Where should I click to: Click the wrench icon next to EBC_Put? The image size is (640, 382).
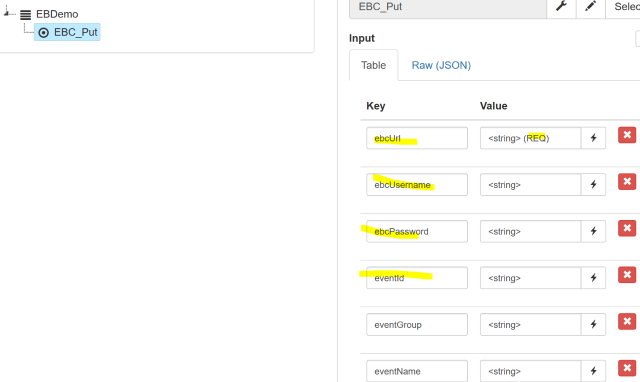pyautogui.click(x=561, y=7)
